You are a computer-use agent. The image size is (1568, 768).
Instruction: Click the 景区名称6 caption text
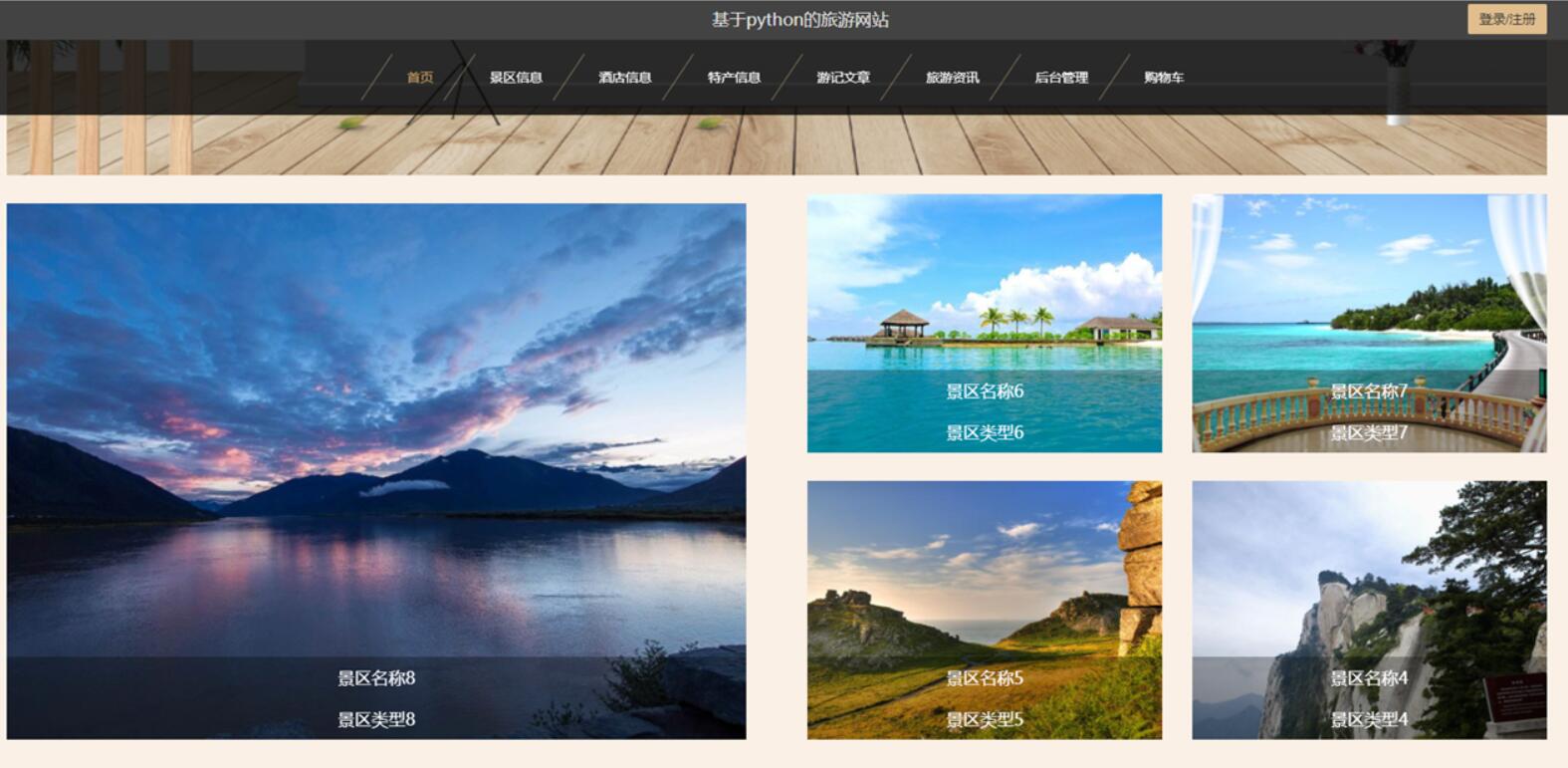click(x=985, y=391)
